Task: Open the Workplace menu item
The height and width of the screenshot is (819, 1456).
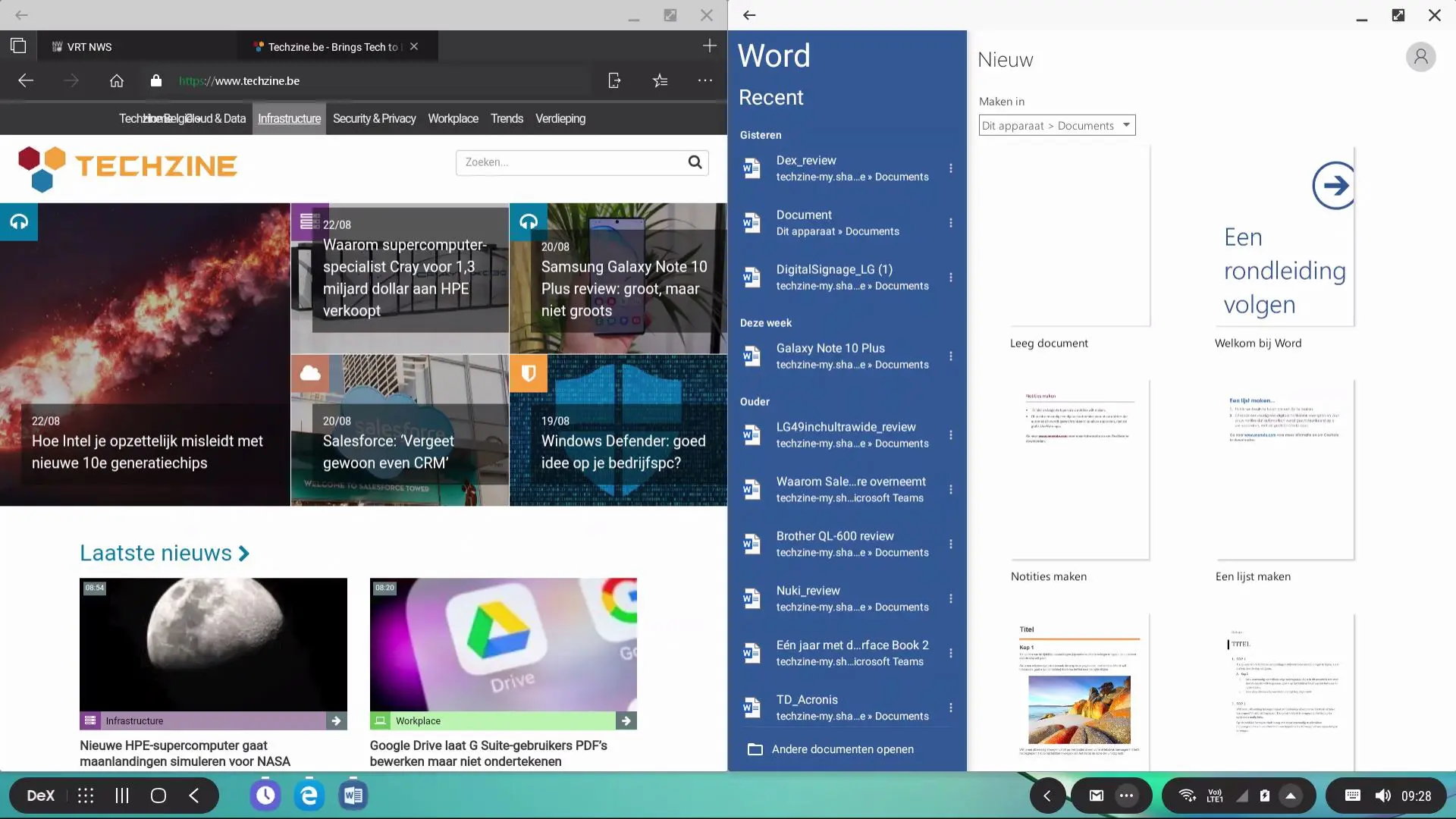Action: (453, 119)
